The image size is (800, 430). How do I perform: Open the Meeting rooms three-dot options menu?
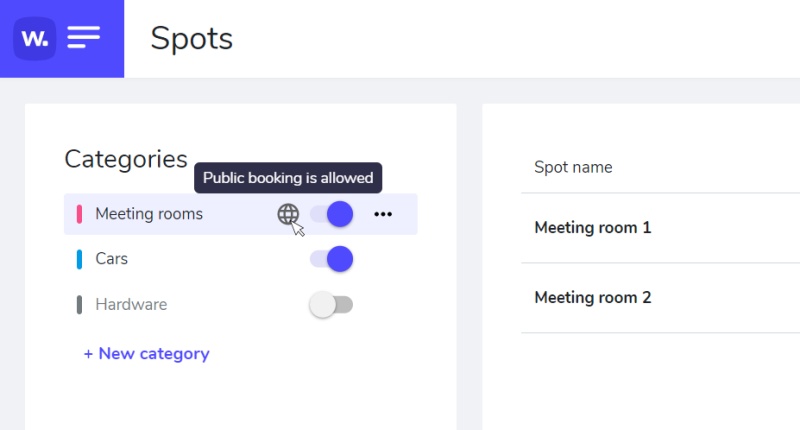pos(383,214)
